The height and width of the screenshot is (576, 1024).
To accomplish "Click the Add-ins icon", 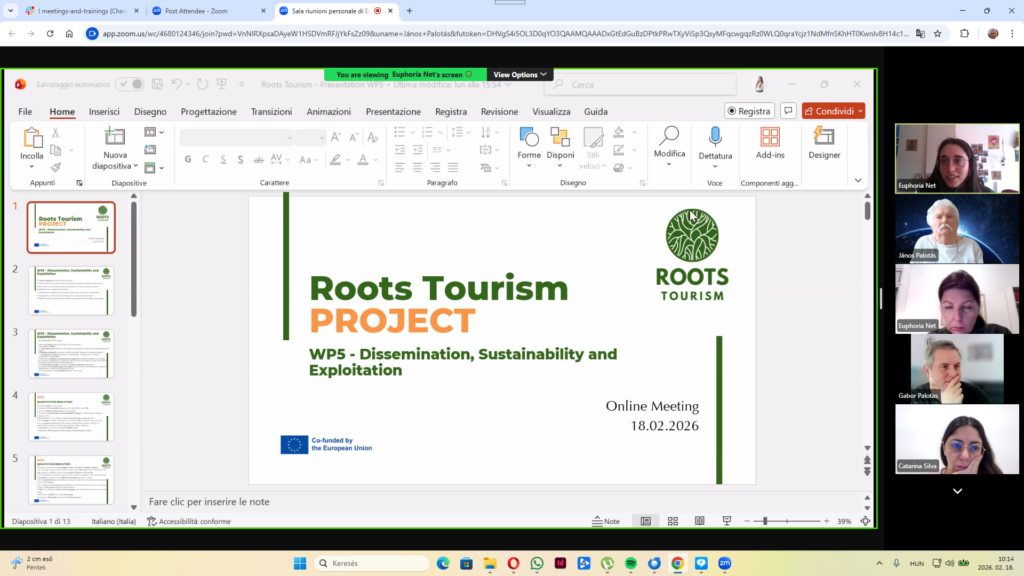I will tap(769, 137).
